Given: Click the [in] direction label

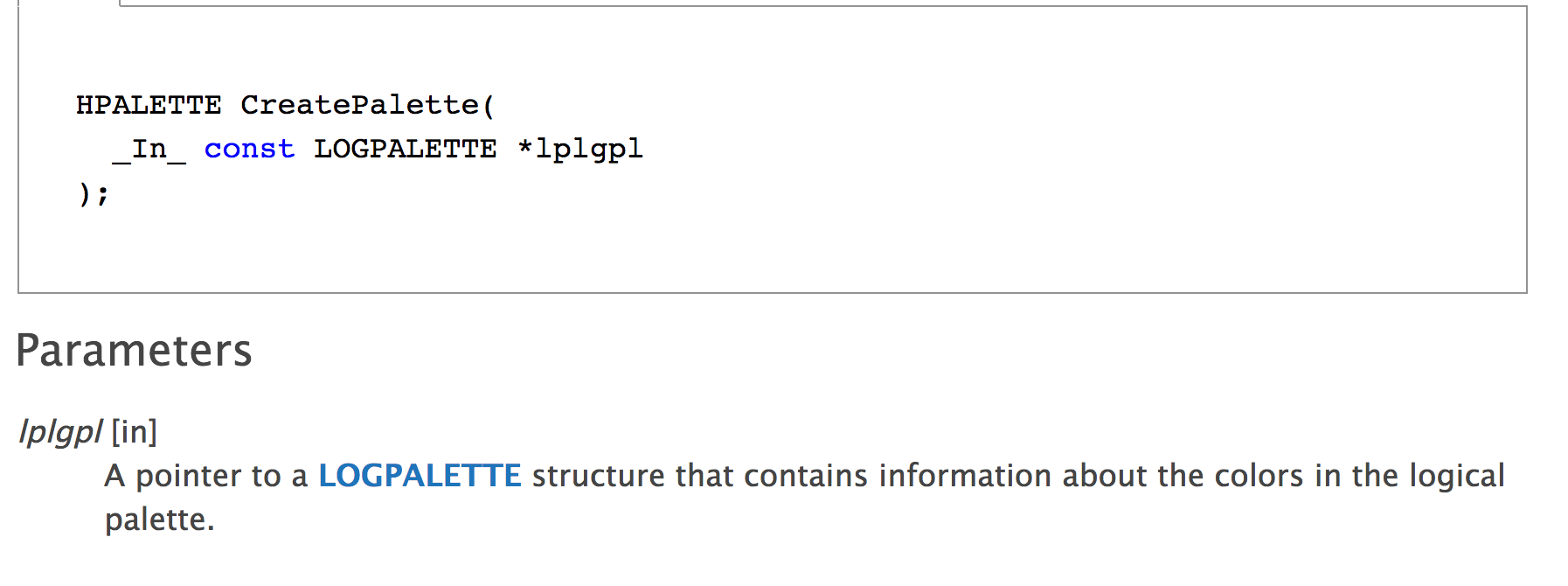Looking at the screenshot, I should (135, 432).
